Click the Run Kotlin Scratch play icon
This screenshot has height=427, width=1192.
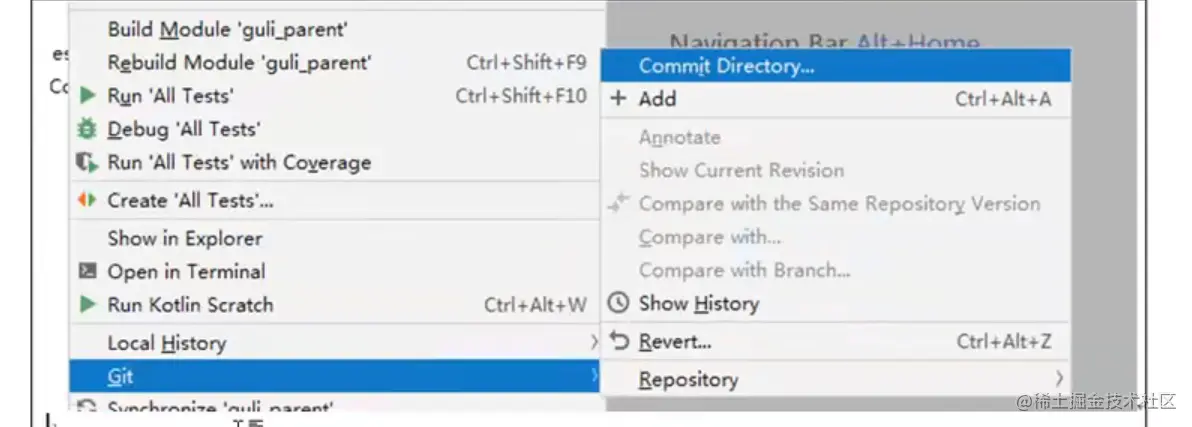(x=88, y=304)
